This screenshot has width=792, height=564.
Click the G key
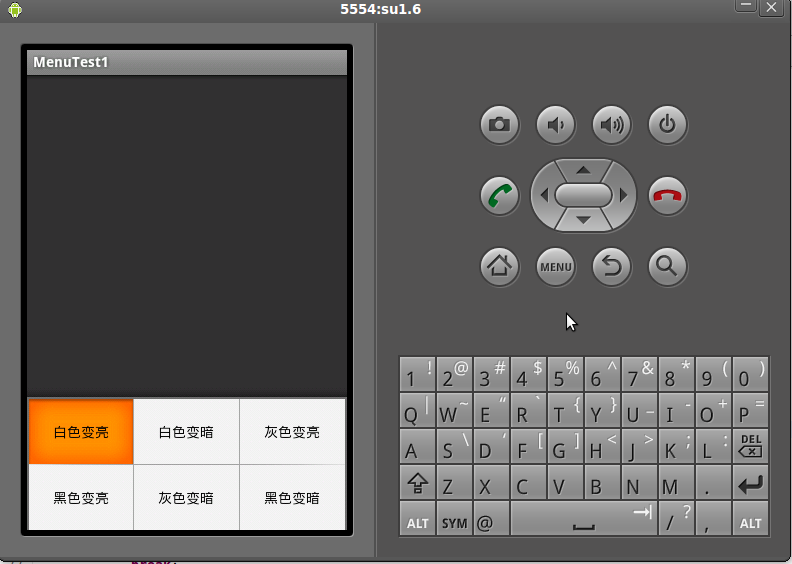(x=565, y=446)
